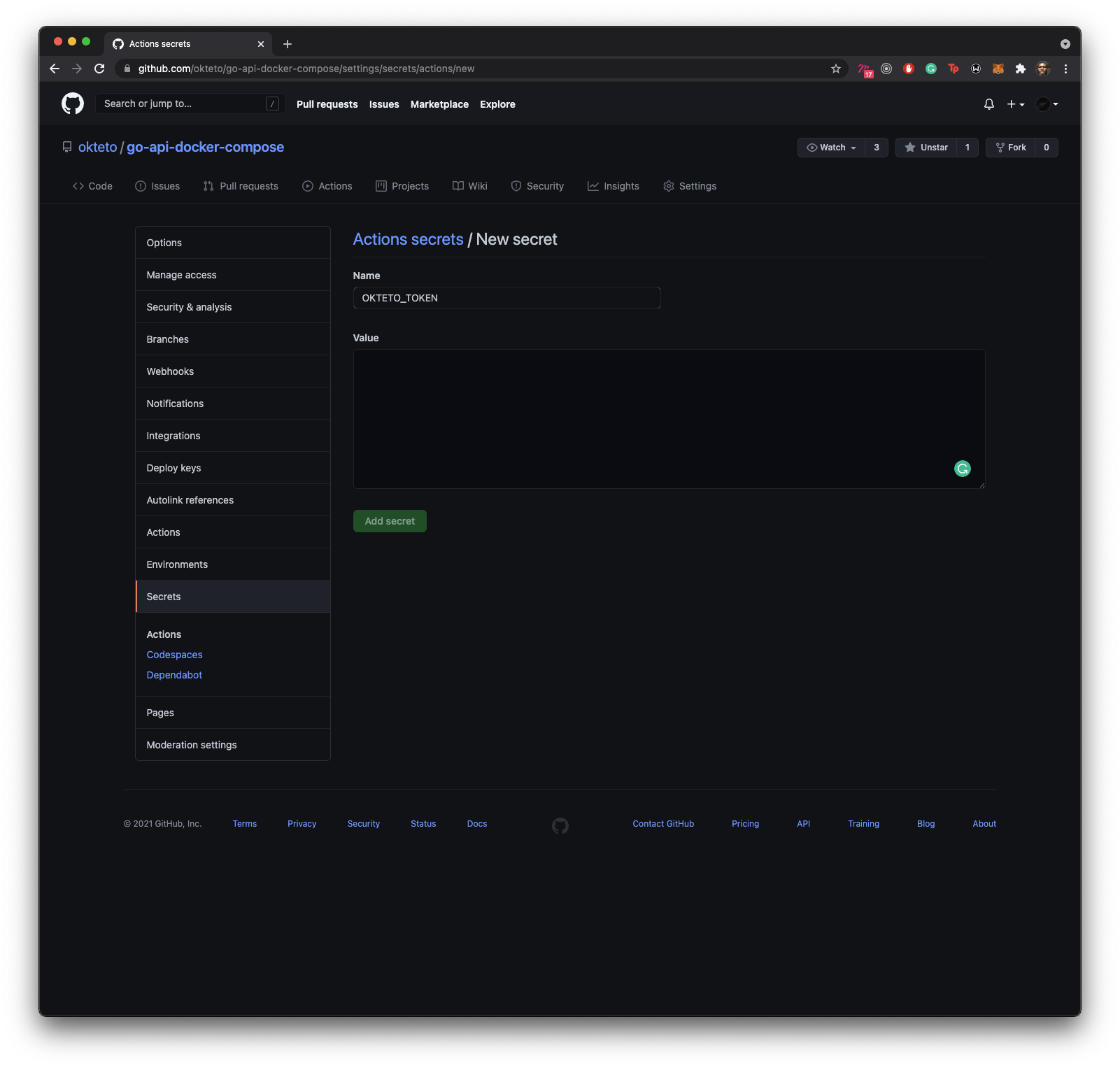Click the site lock icon in address bar

[127, 69]
